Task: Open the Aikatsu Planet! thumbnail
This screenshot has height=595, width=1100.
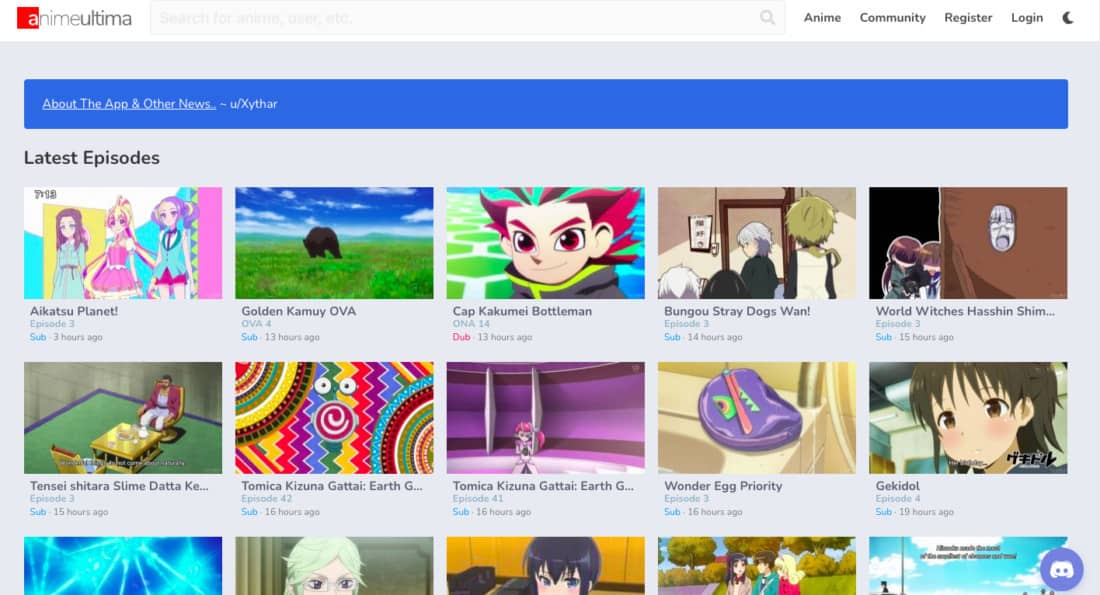Action: pyautogui.click(x=123, y=243)
